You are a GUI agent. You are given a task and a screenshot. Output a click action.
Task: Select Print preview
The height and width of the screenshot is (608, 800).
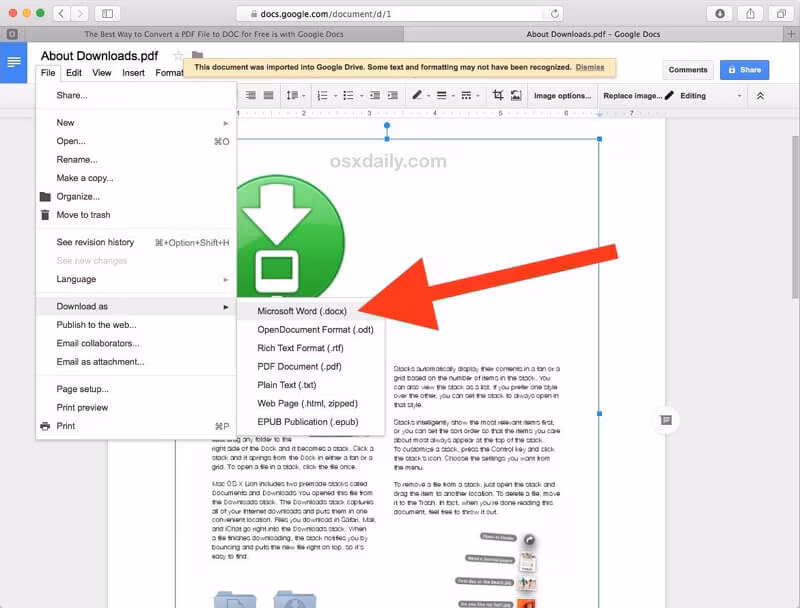[x=136, y=408]
